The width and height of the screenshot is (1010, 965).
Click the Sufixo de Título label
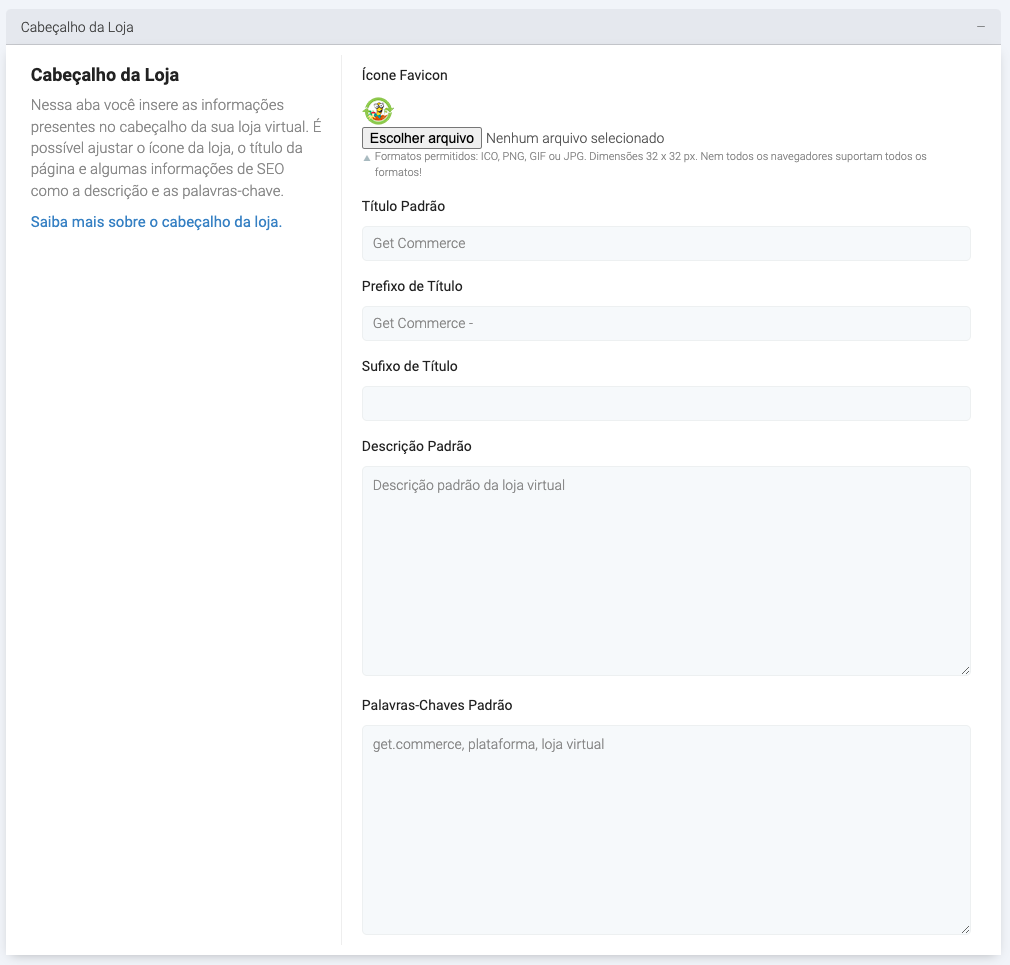[x=409, y=366]
